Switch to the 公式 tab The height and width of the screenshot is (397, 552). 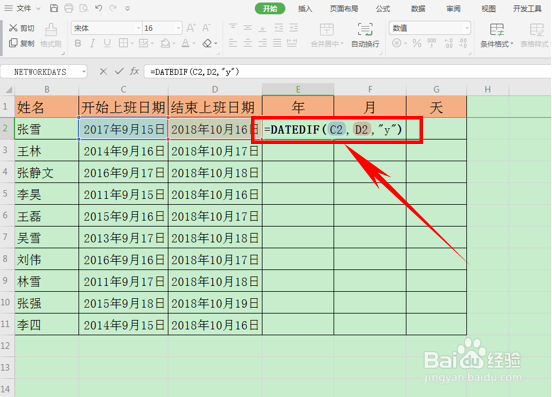pyautogui.click(x=383, y=8)
